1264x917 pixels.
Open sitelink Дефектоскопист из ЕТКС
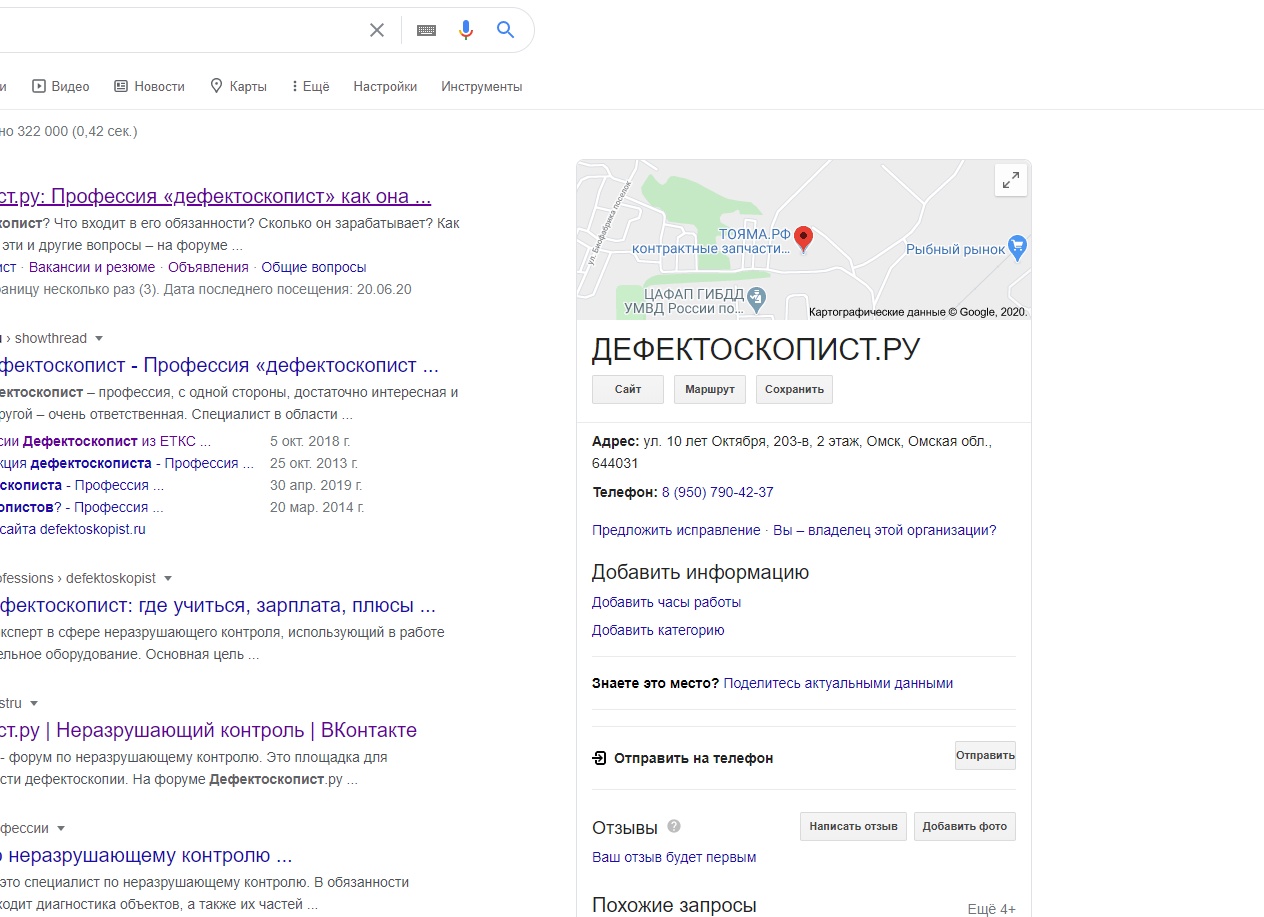(105, 441)
